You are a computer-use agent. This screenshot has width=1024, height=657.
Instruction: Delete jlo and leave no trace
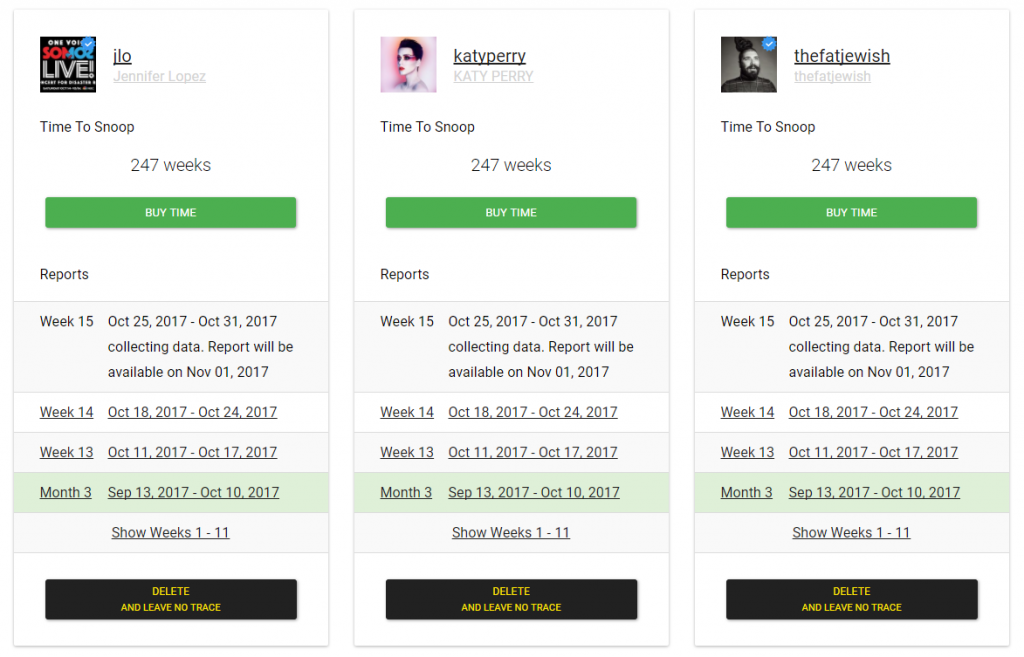tap(170, 599)
